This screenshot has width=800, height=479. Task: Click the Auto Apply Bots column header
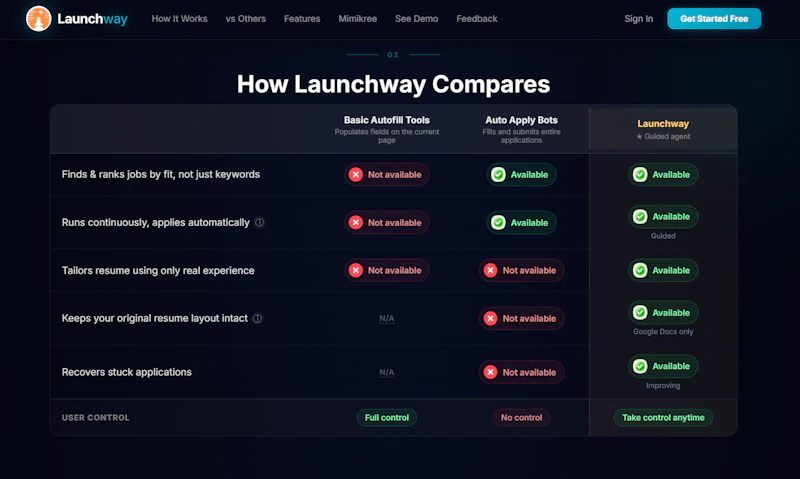coord(521,120)
